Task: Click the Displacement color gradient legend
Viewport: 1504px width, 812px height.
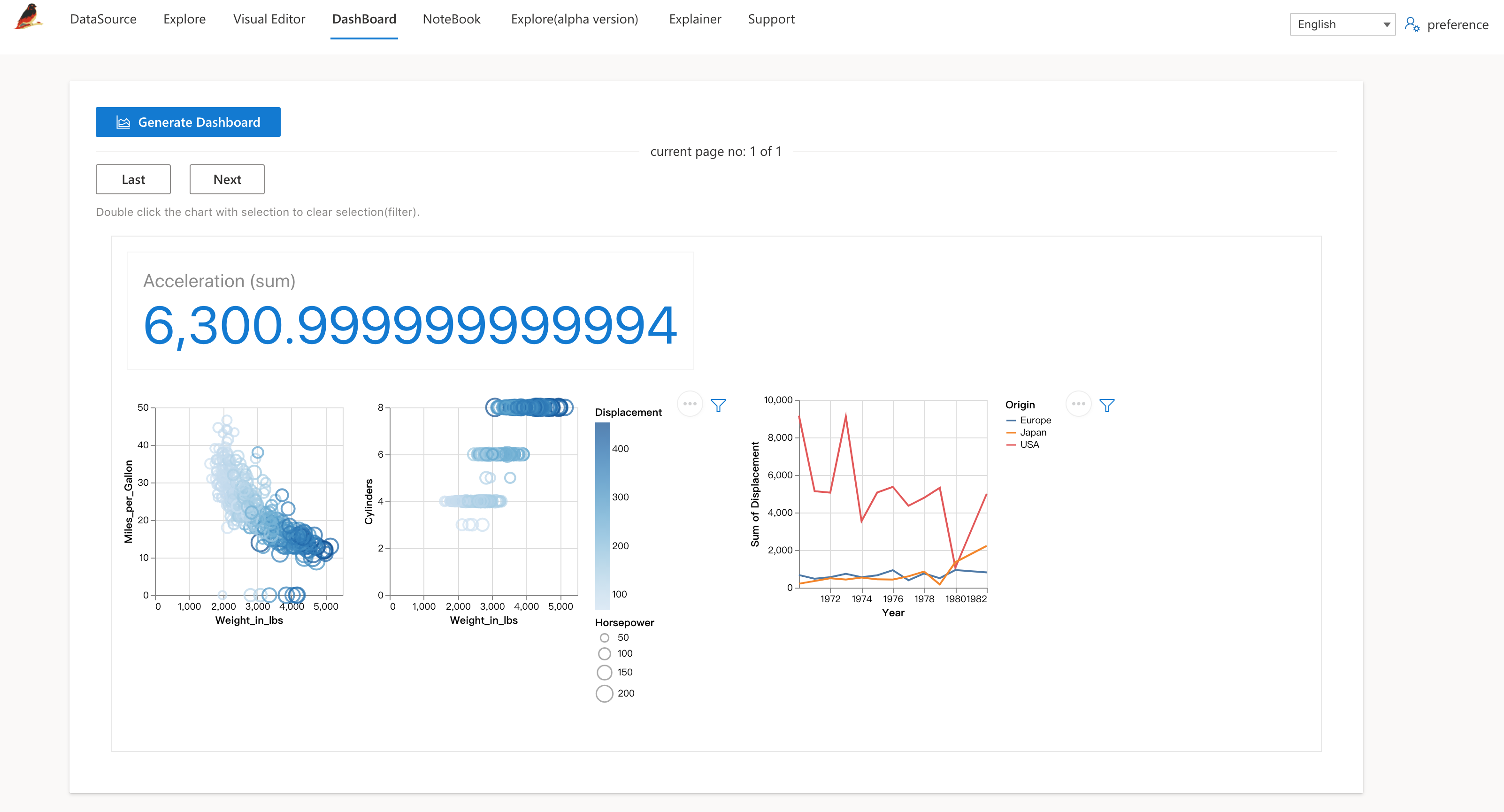Action: (x=603, y=516)
